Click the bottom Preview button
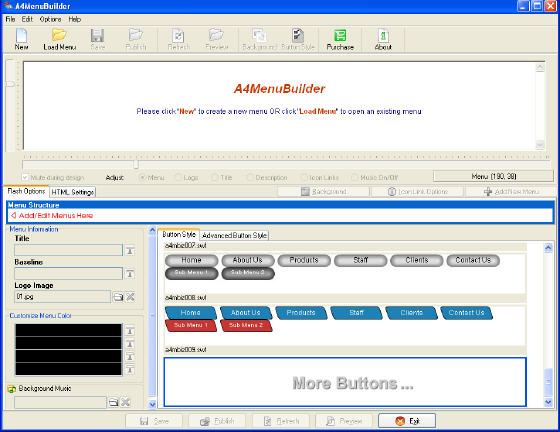The height and width of the screenshot is (432, 560). (x=344, y=421)
